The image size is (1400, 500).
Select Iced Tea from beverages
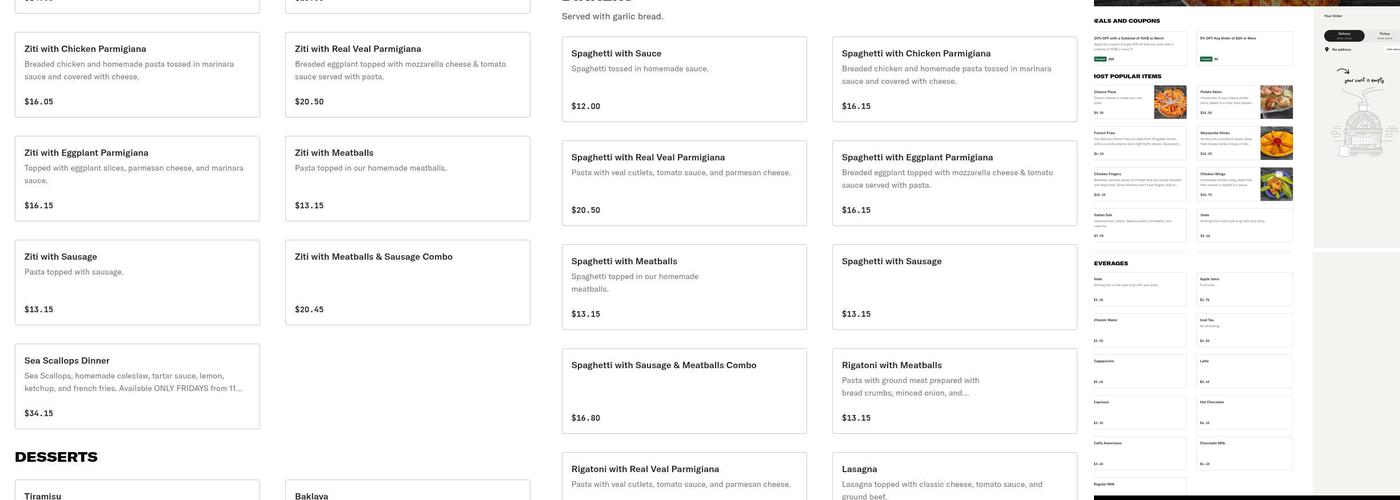coord(1245,330)
